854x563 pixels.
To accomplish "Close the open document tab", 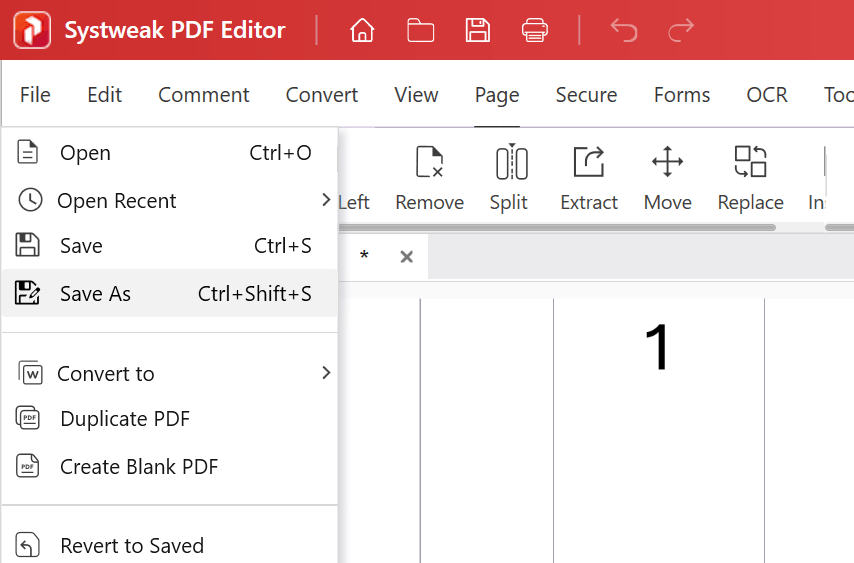I will 406,256.
